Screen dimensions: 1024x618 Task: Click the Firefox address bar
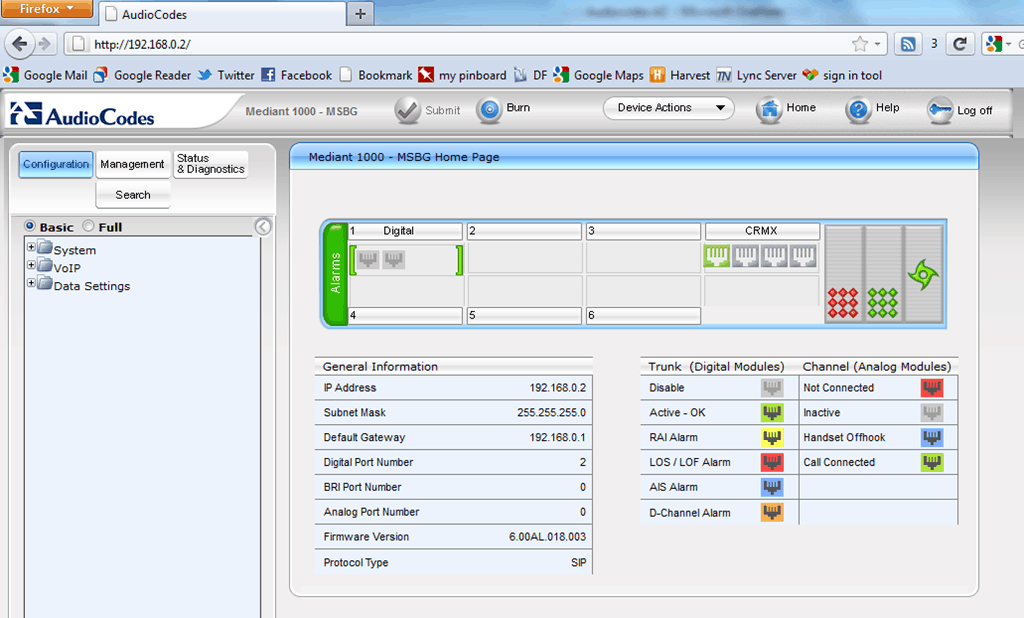pyautogui.click(x=460, y=44)
